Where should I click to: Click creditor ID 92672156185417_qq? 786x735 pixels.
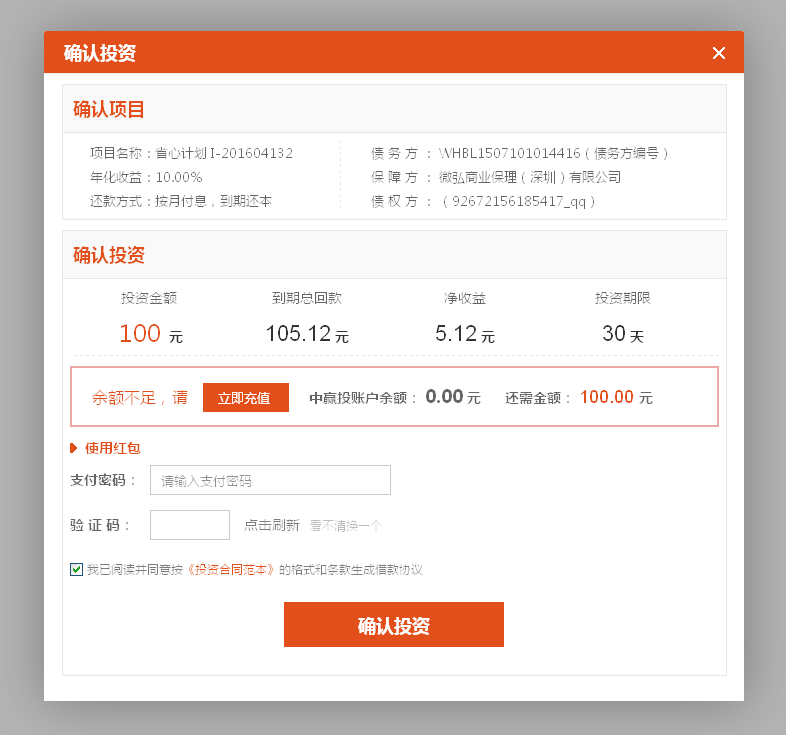coord(519,202)
